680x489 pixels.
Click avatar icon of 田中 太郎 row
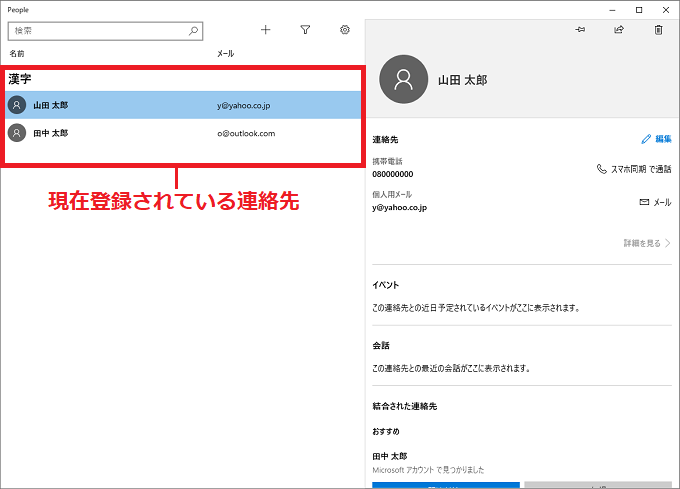(17, 133)
